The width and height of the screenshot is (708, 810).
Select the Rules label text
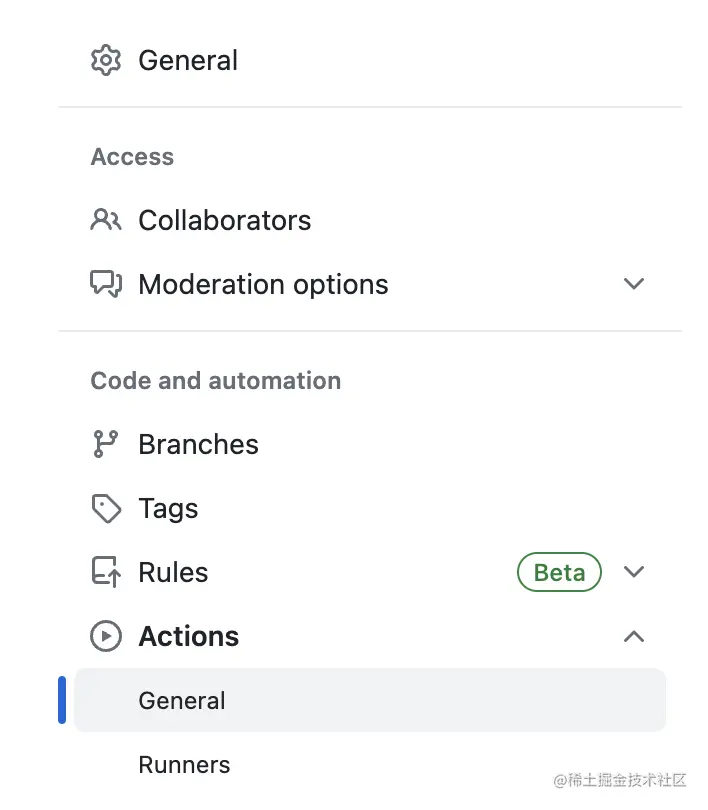pyautogui.click(x=173, y=572)
